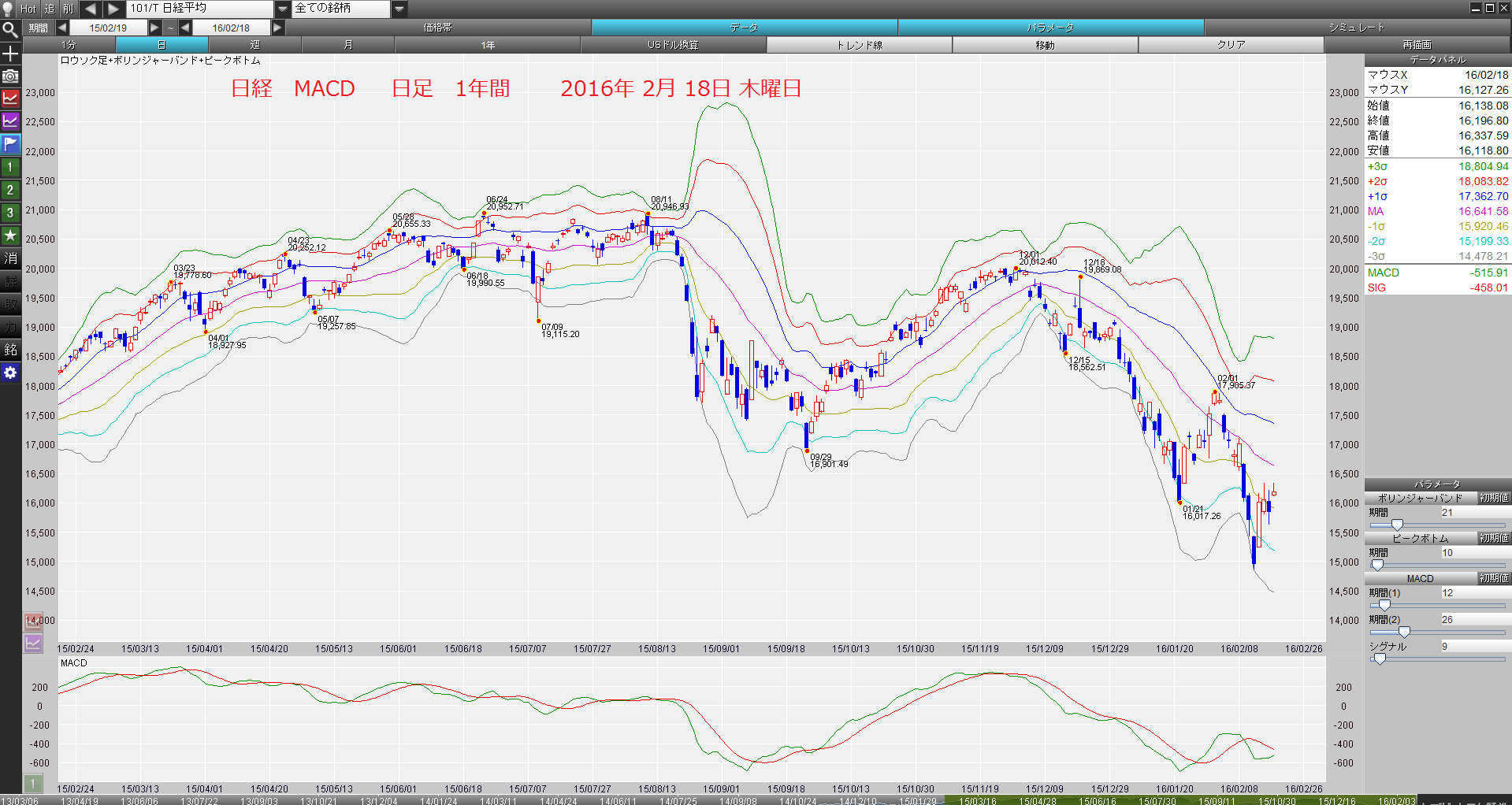Click the tilde range button between dates
This screenshot has height=805, width=1512.
click(170, 28)
